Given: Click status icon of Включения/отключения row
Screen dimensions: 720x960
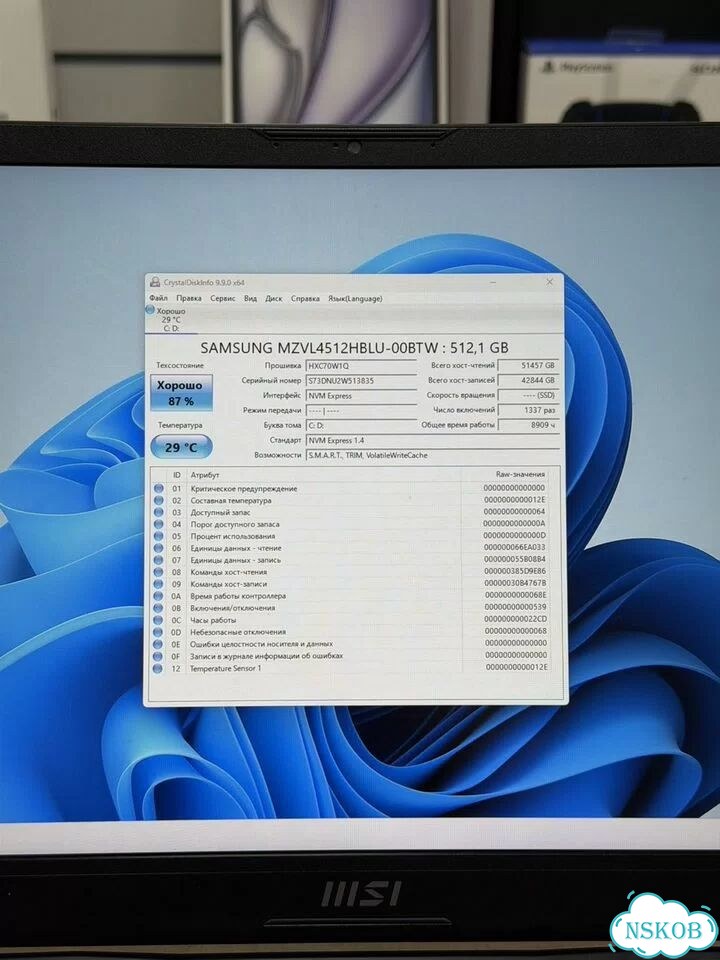Looking at the screenshot, I should (159, 608).
